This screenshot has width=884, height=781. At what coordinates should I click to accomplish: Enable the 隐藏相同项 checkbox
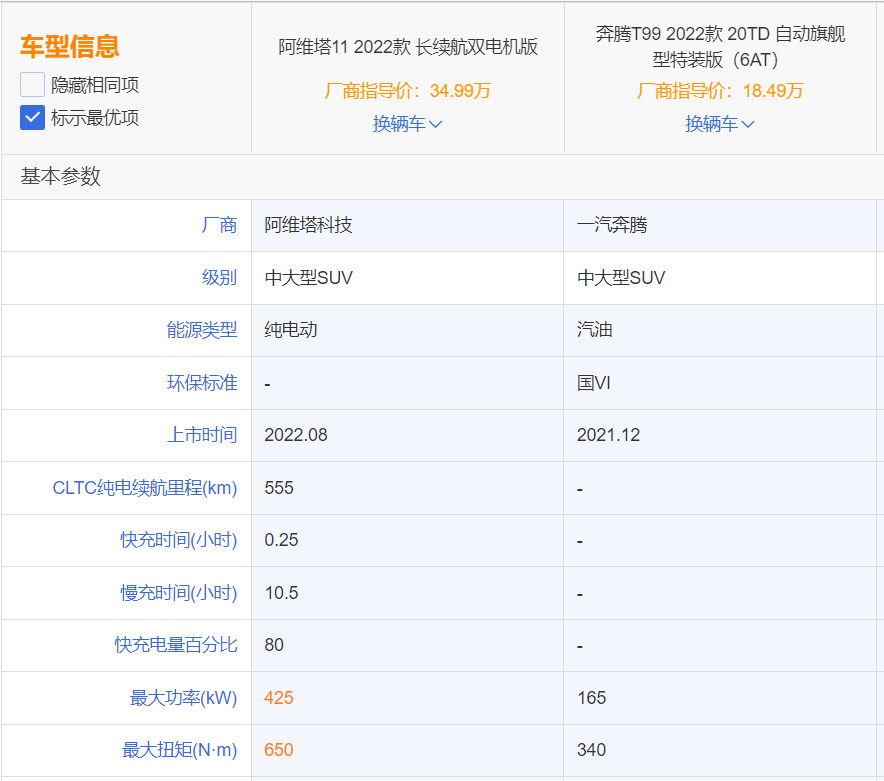point(31,84)
